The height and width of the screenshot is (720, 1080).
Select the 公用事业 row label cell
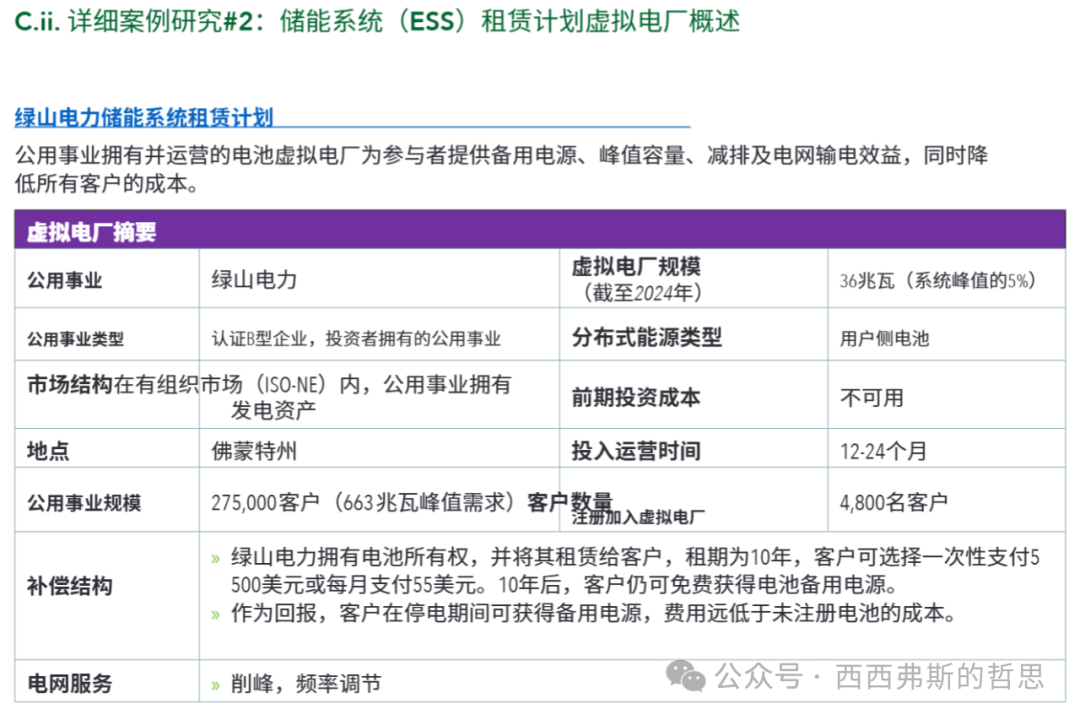(x=65, y=281)
